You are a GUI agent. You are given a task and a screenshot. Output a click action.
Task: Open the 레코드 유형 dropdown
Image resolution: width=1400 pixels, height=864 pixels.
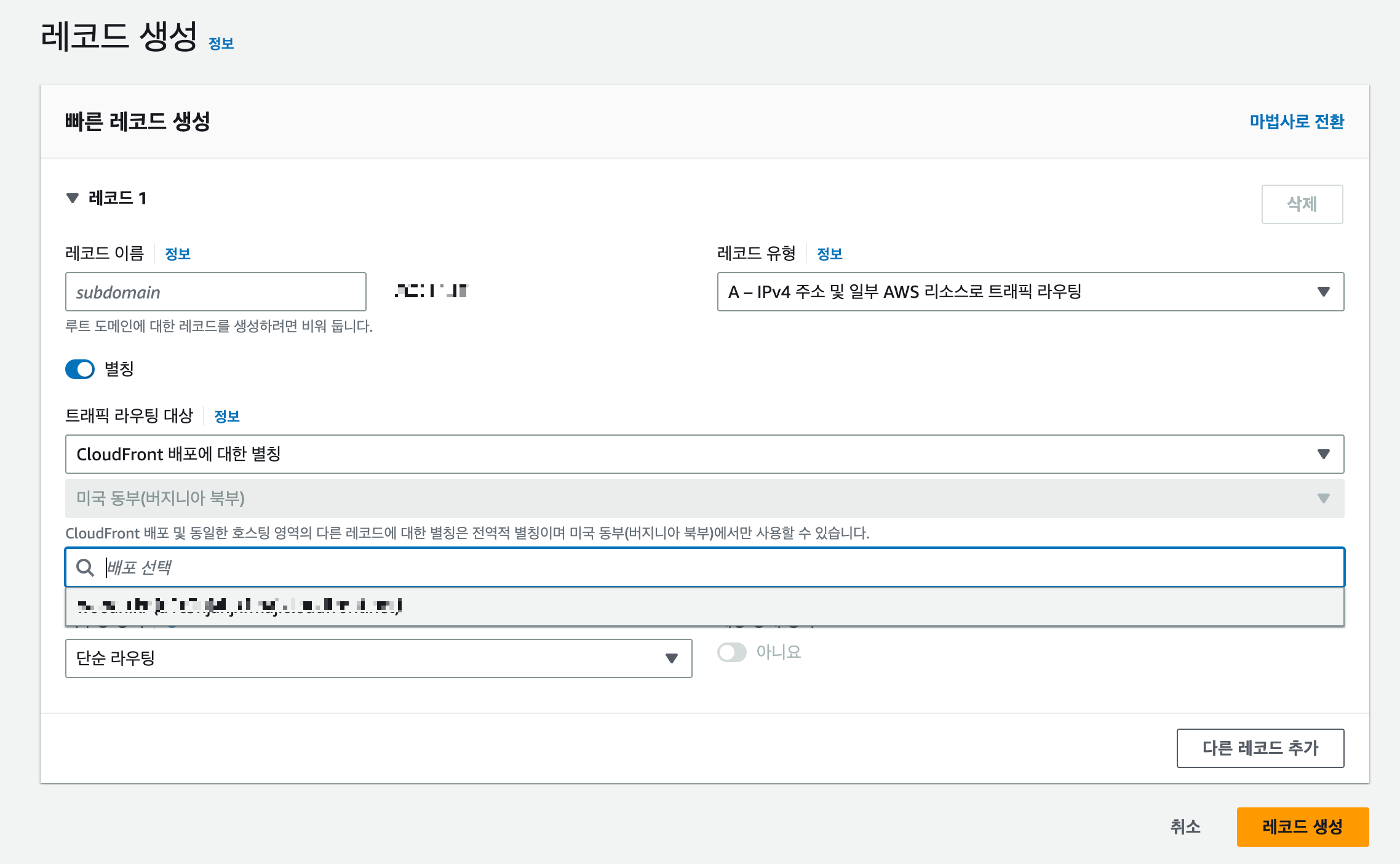click(x=1030, y=292)
